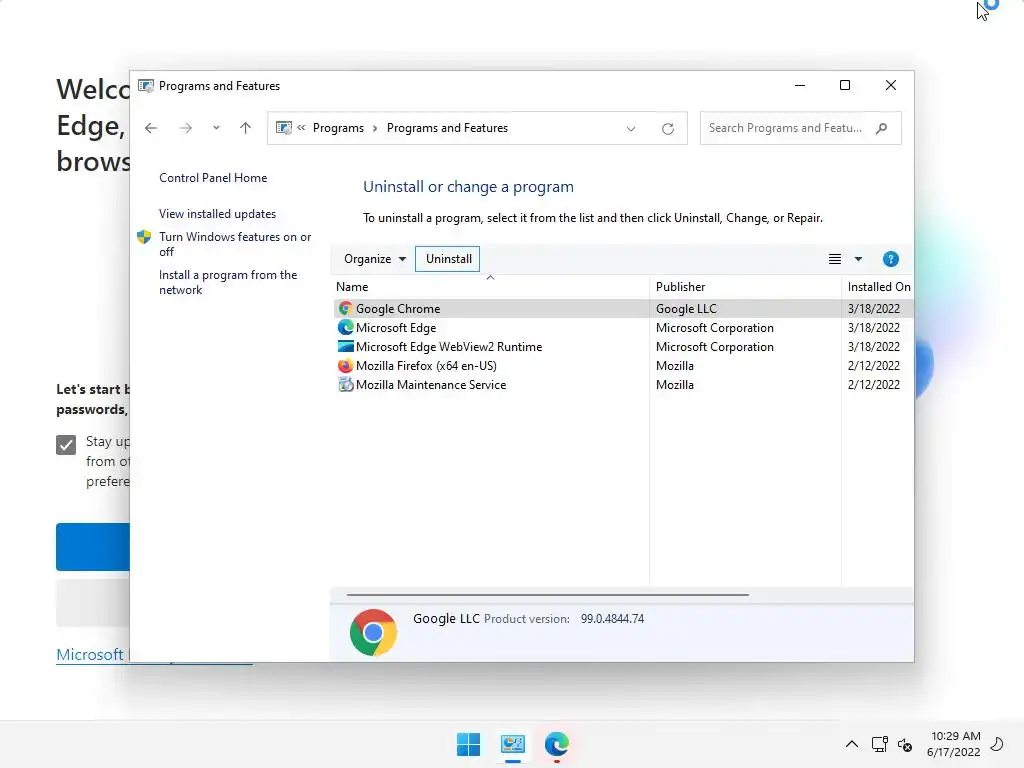Click the horizontal scrollbar of program list
1024x768 pixels.
[x=547, y=595]
